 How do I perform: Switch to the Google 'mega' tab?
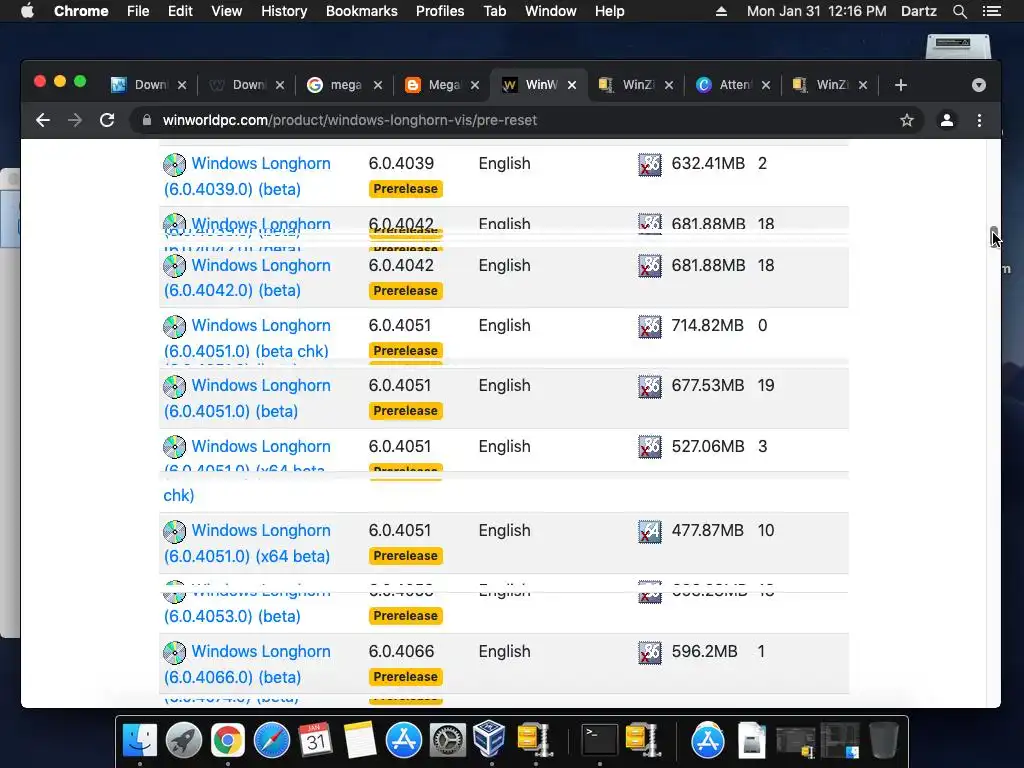[345, 85]
